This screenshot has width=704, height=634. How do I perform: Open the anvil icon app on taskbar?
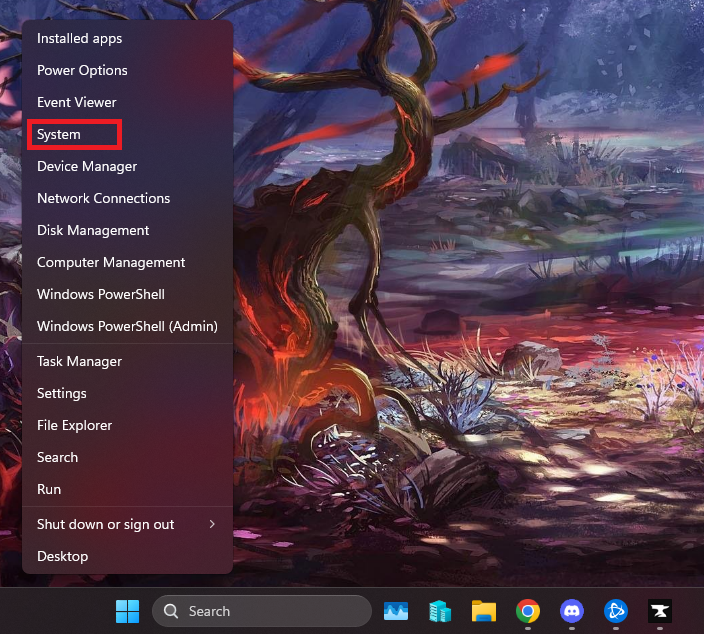(660, 611)
